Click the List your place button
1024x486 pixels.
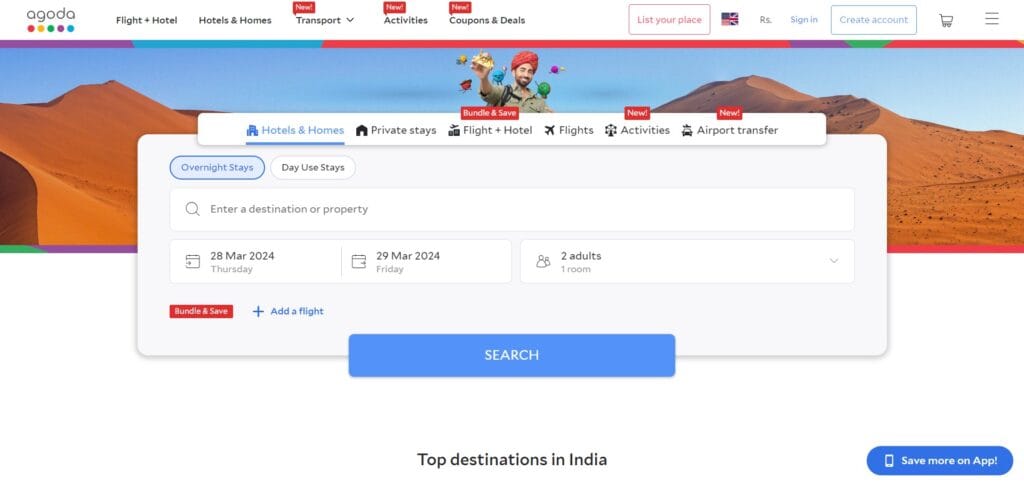669,20
